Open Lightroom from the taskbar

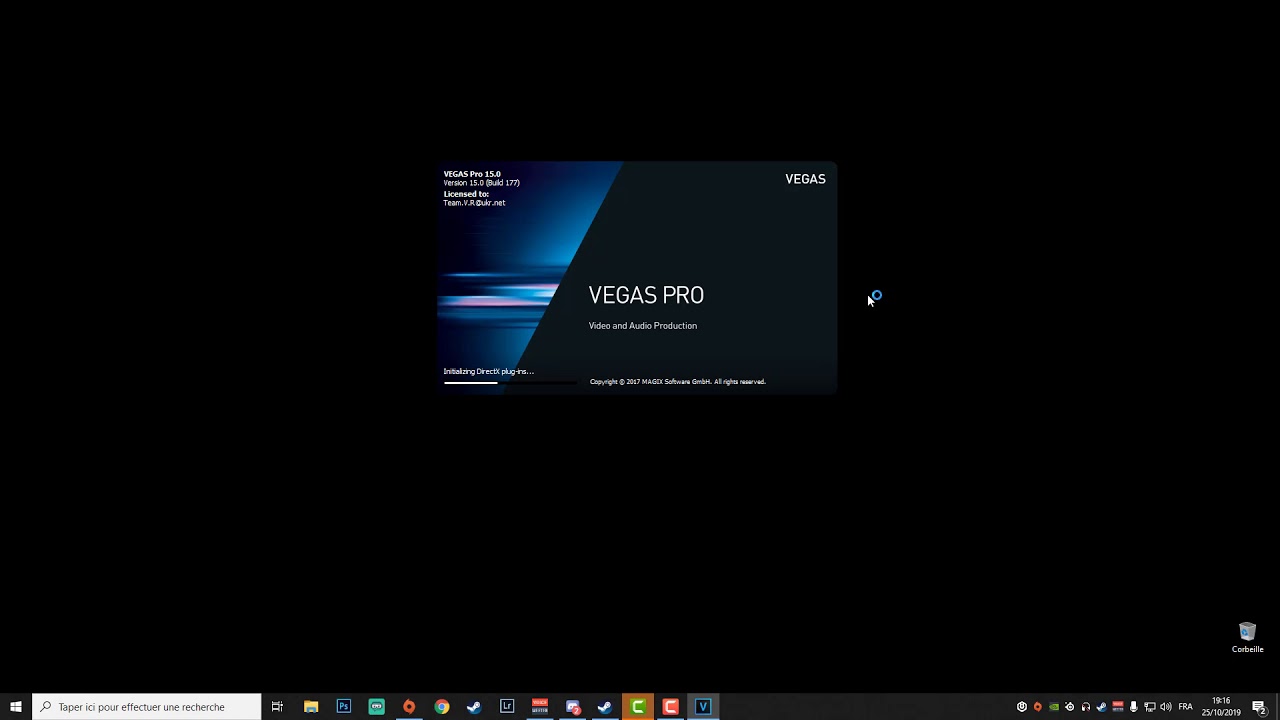[x=507, y=707]
